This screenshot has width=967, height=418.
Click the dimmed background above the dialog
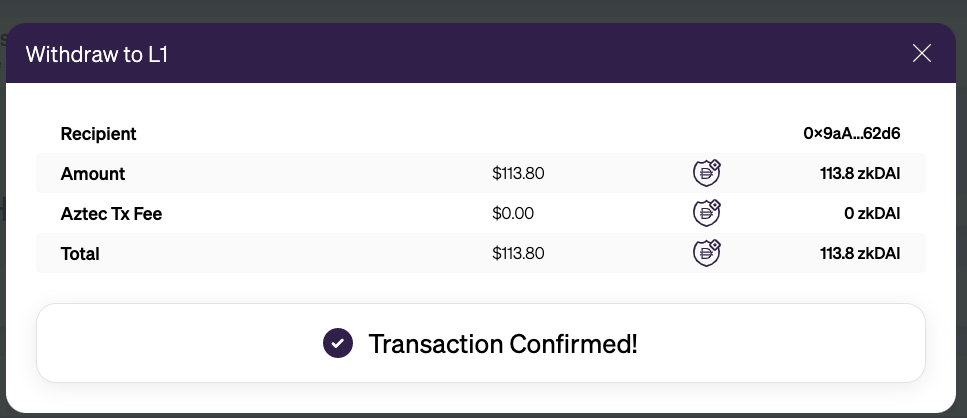pyautogui.click(x=484, y=11)
